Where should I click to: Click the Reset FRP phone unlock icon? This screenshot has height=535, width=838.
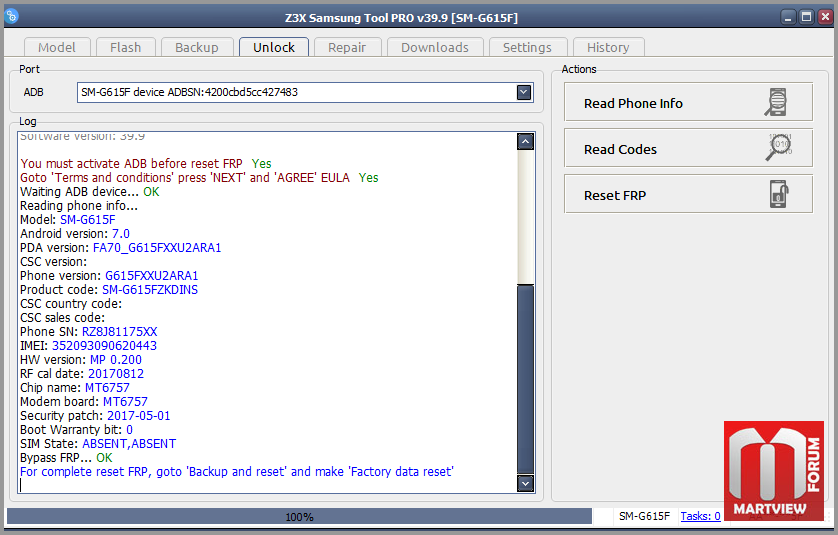pos(779,194)
